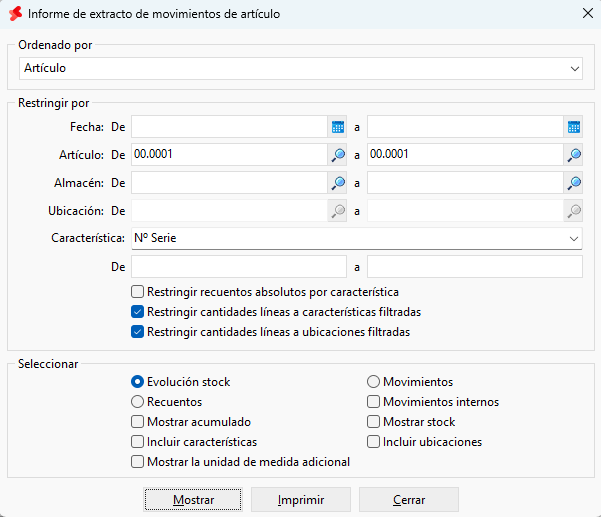The image size is (601, 517).
Task: Open Almacén lookup for the De field
Action: click(x=337, y=183)
